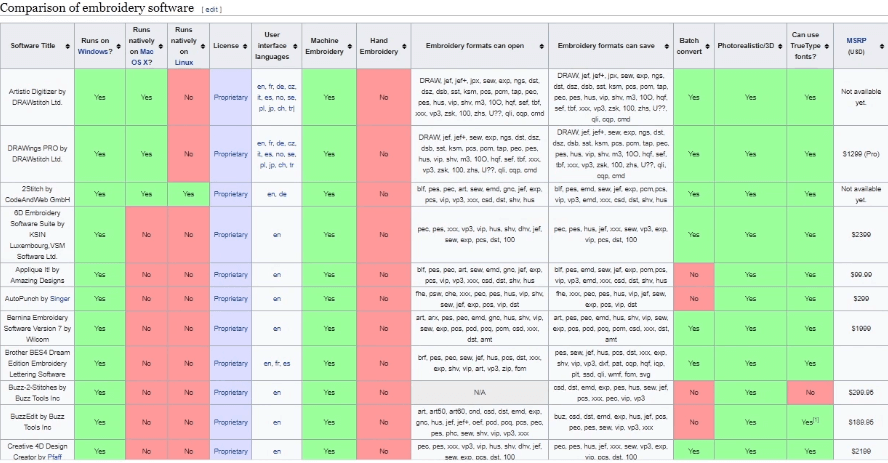Click the '$2399' price cell
The image size is (888, 463).
pyautogui.click(x=861, y=234)
